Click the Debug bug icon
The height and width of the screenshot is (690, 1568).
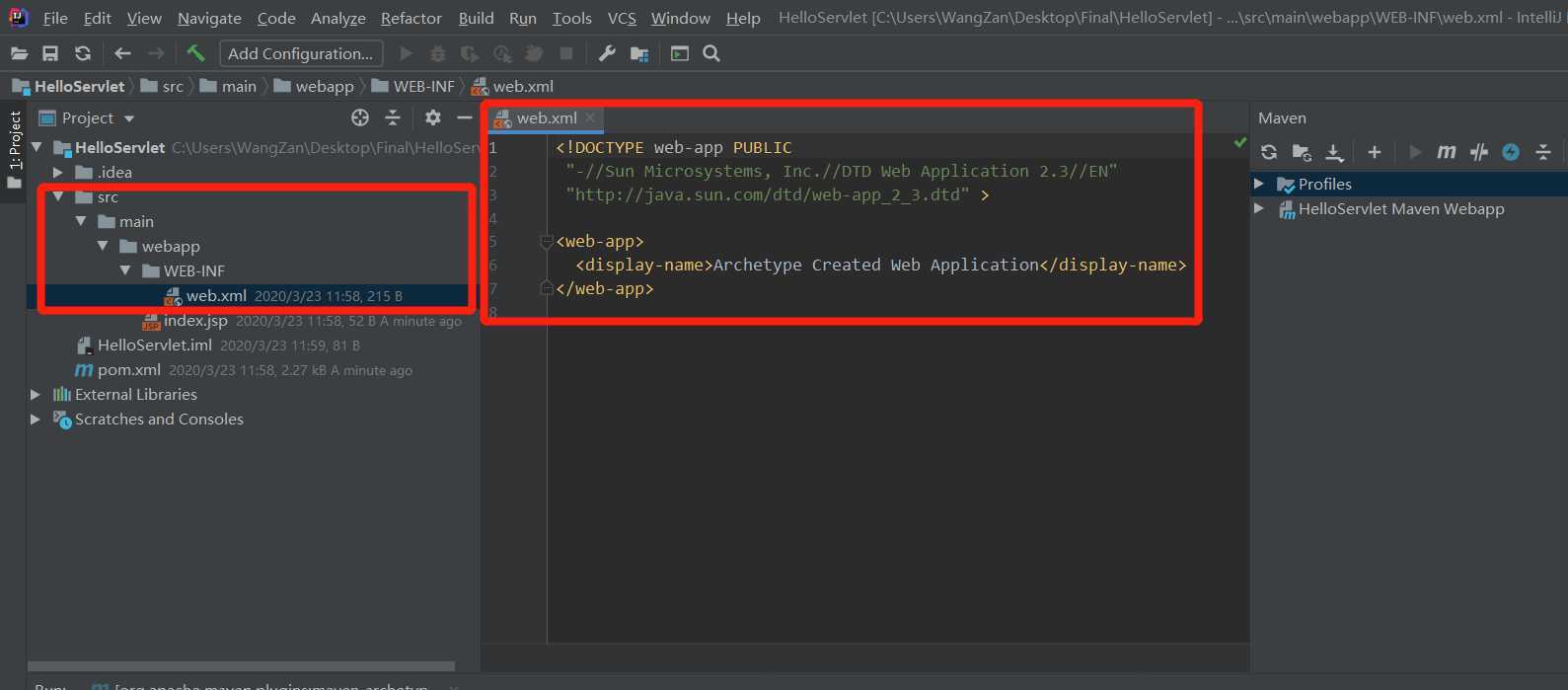pyautogui.click(x=438, y=53)
